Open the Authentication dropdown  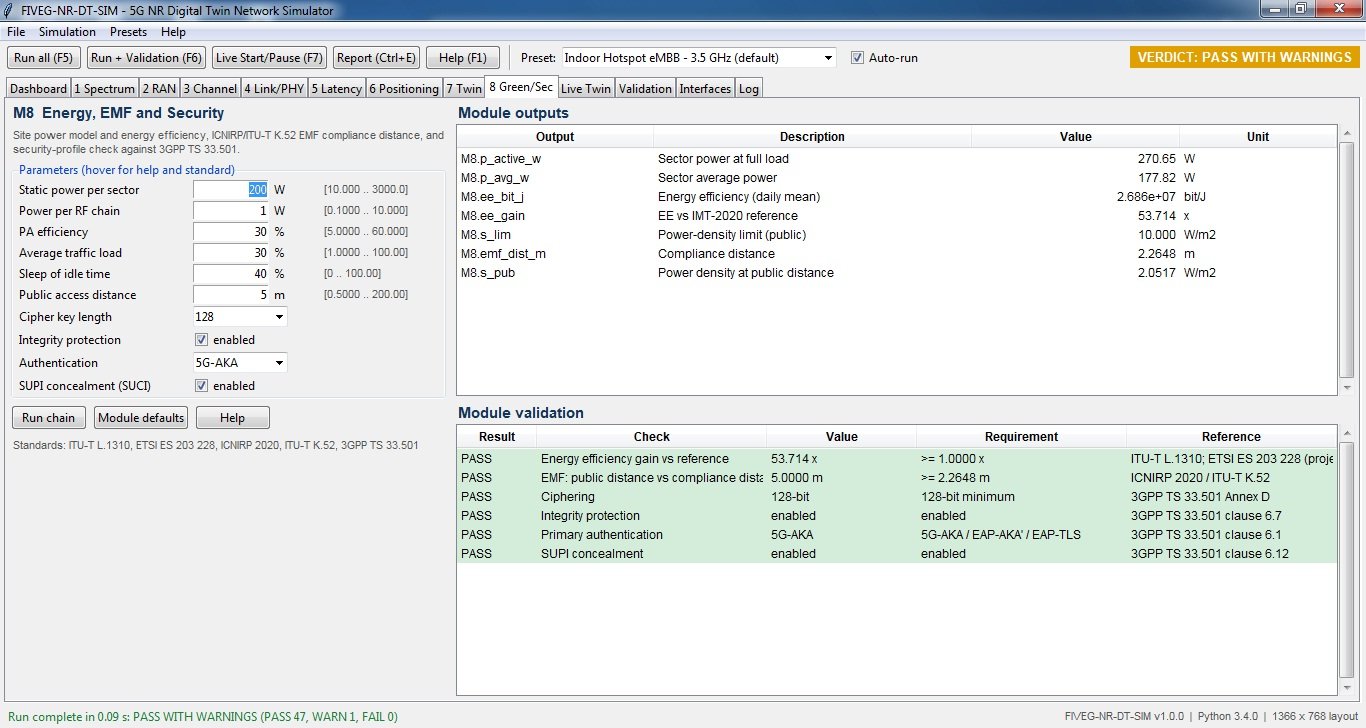point(240,363)
